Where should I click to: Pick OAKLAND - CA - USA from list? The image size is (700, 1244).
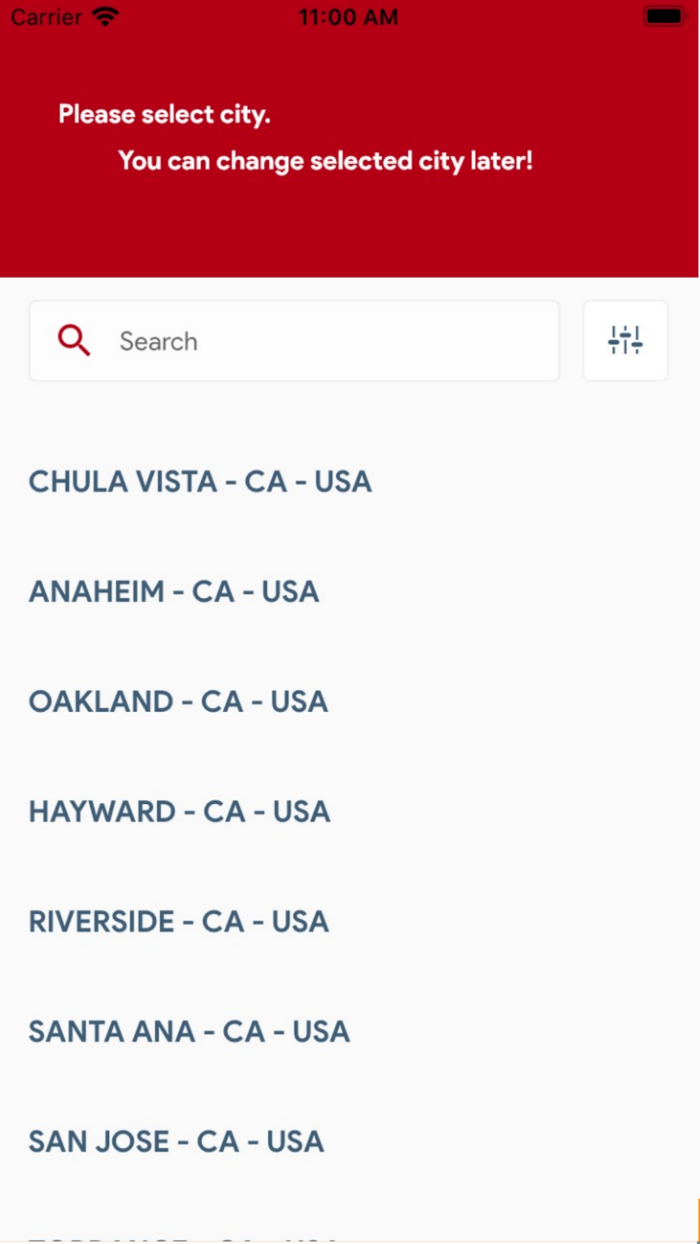tap(178, 702)
